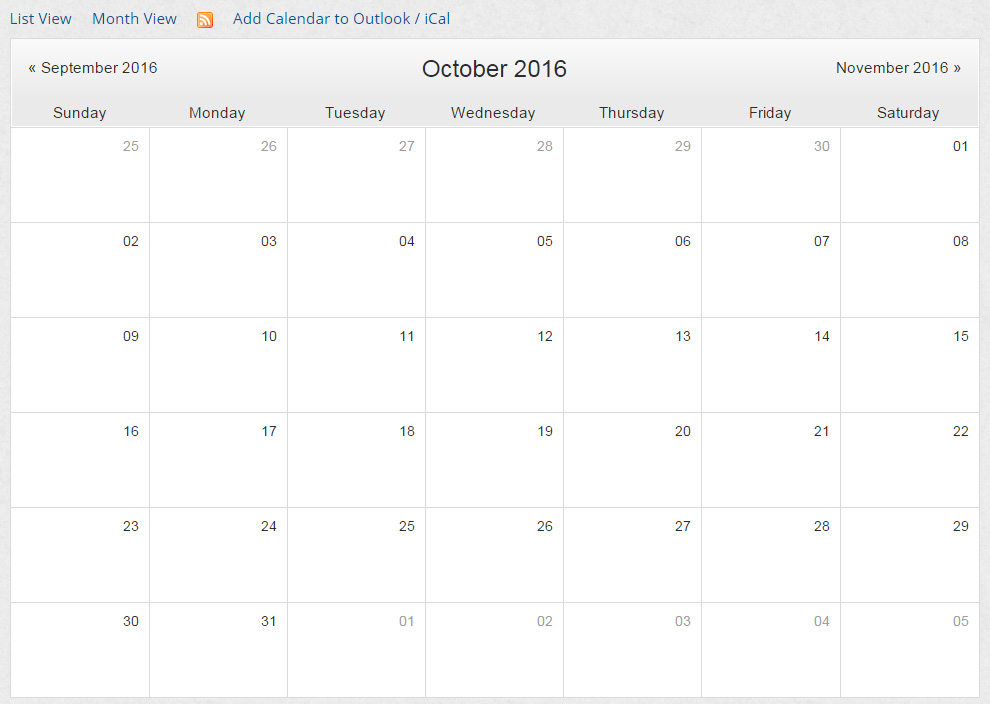Viewport: 990px width, 704px height.
Task: Select October 05 Wednesday cell
Action: (x=494, y=270)
